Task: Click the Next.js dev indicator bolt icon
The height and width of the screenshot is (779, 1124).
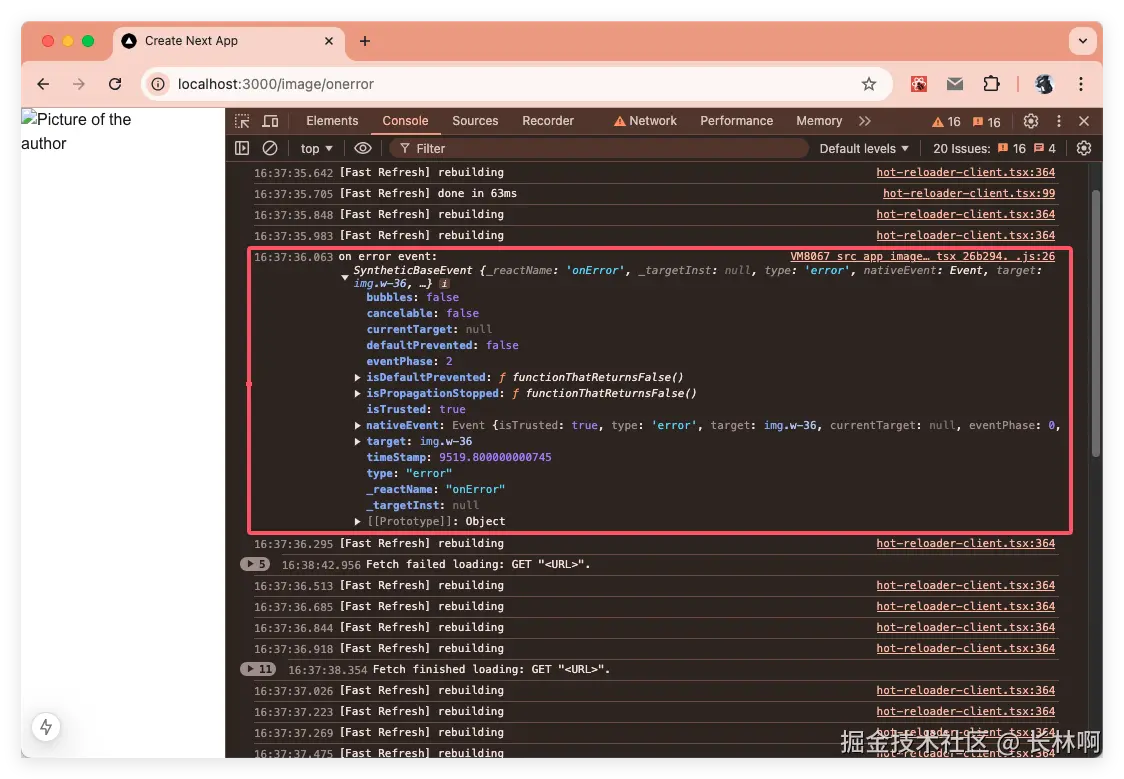Action: pos(46,727)
